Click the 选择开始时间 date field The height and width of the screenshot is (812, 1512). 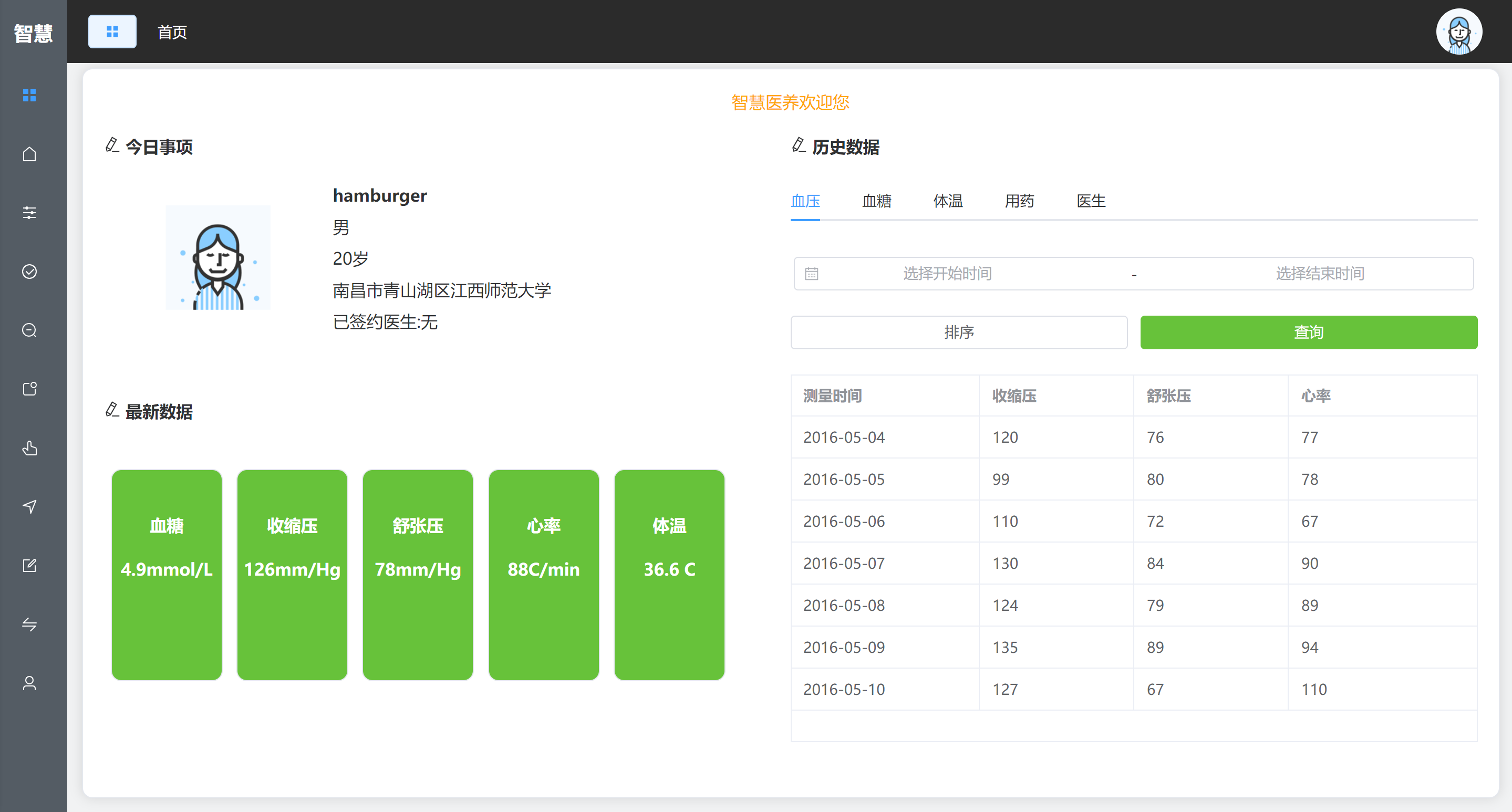947,274
